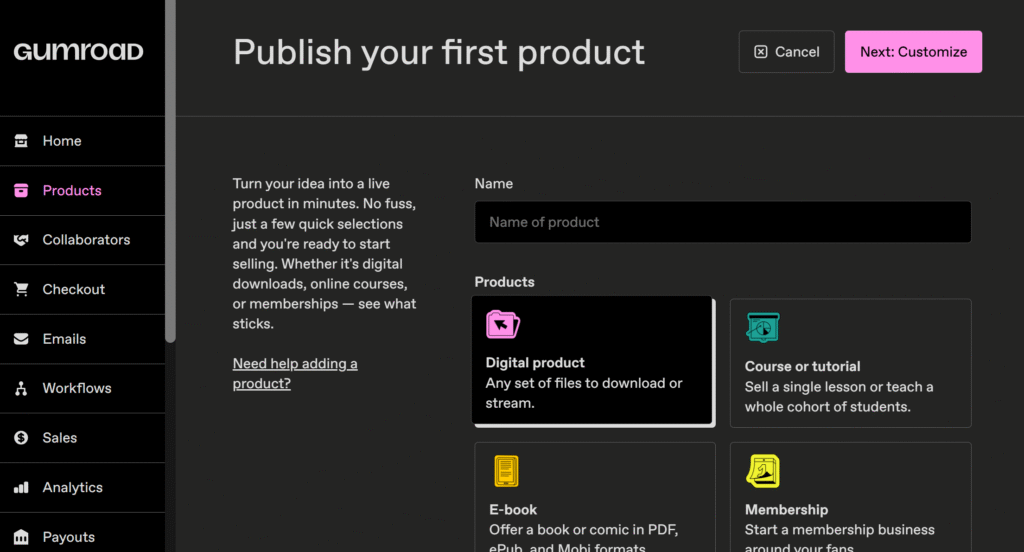Click "Offer a book or comic in PDF" text

click(x=583, y=538)
